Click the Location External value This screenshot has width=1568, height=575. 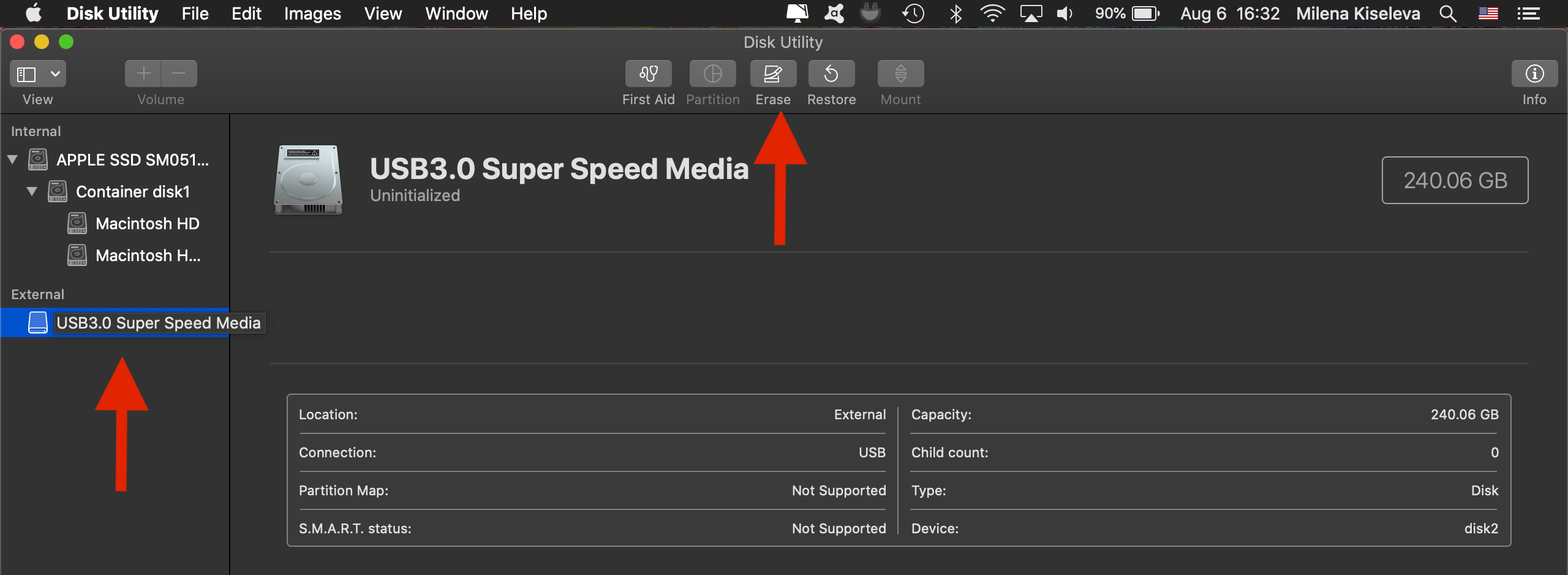pyautogui.click(x=860, y=414)
